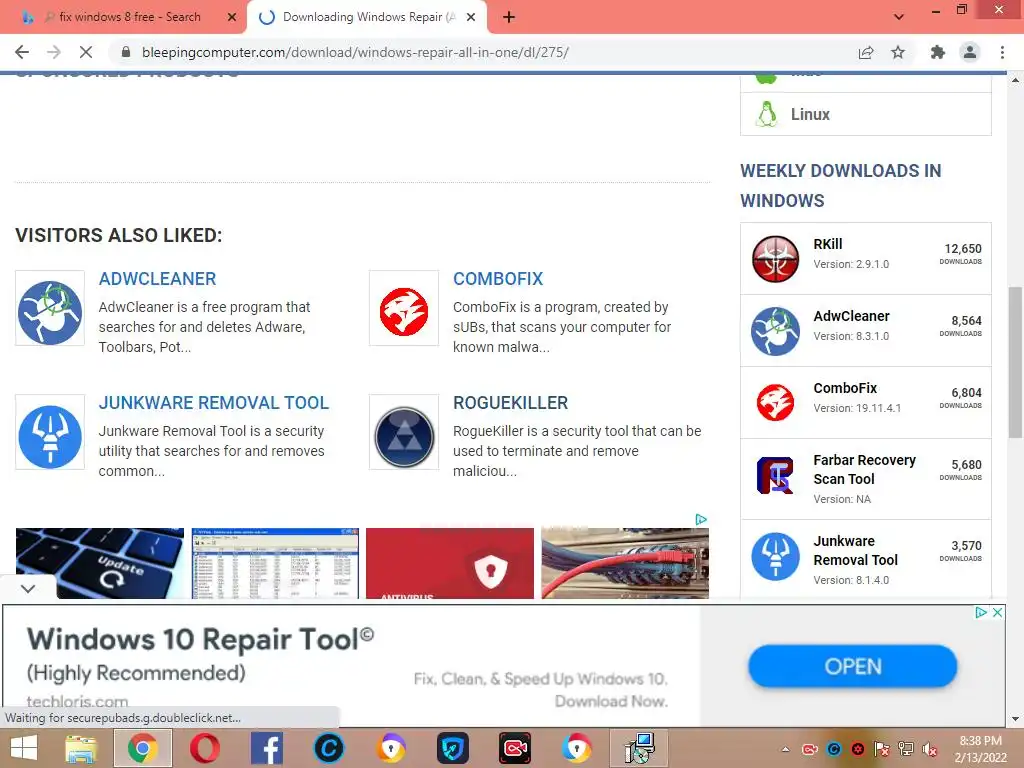This screenshot has width=1024, height=768.
Task: Click the muted volume tray icon
Action: 929,749
